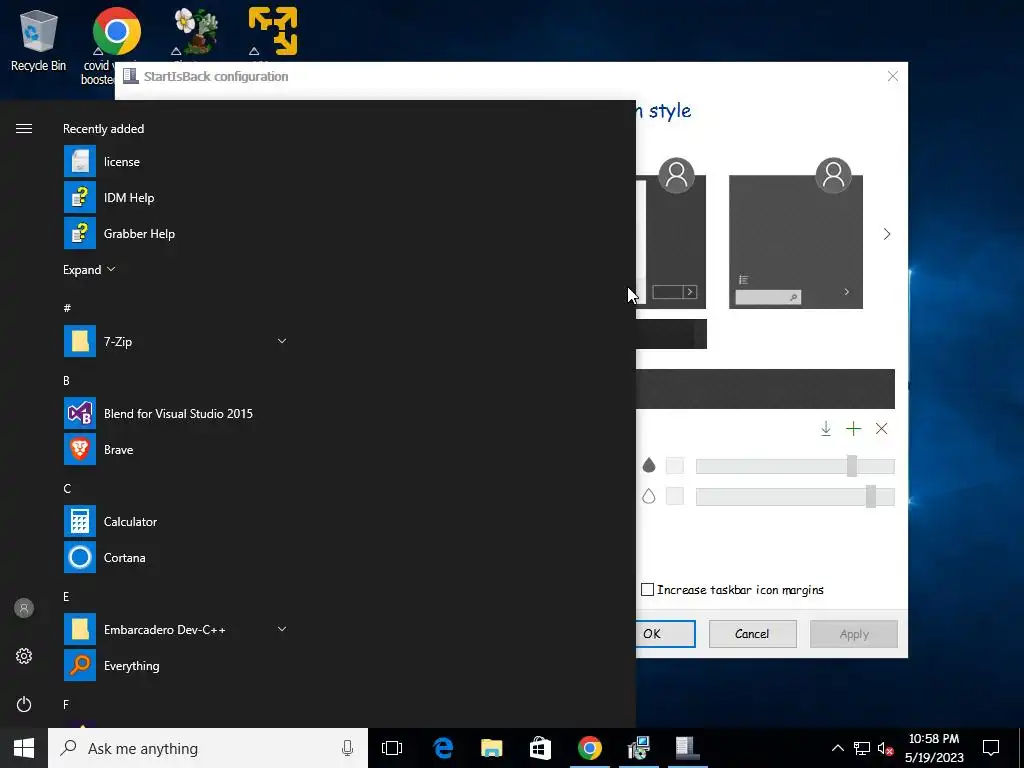Open Task View on the taskbar
This screenshot has width=1024, height=768.
[x=392, y=748]
